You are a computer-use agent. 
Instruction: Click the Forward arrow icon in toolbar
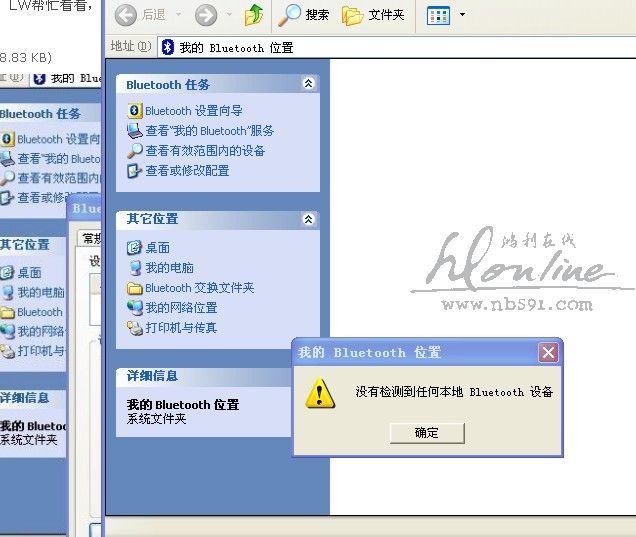(206, 15)
